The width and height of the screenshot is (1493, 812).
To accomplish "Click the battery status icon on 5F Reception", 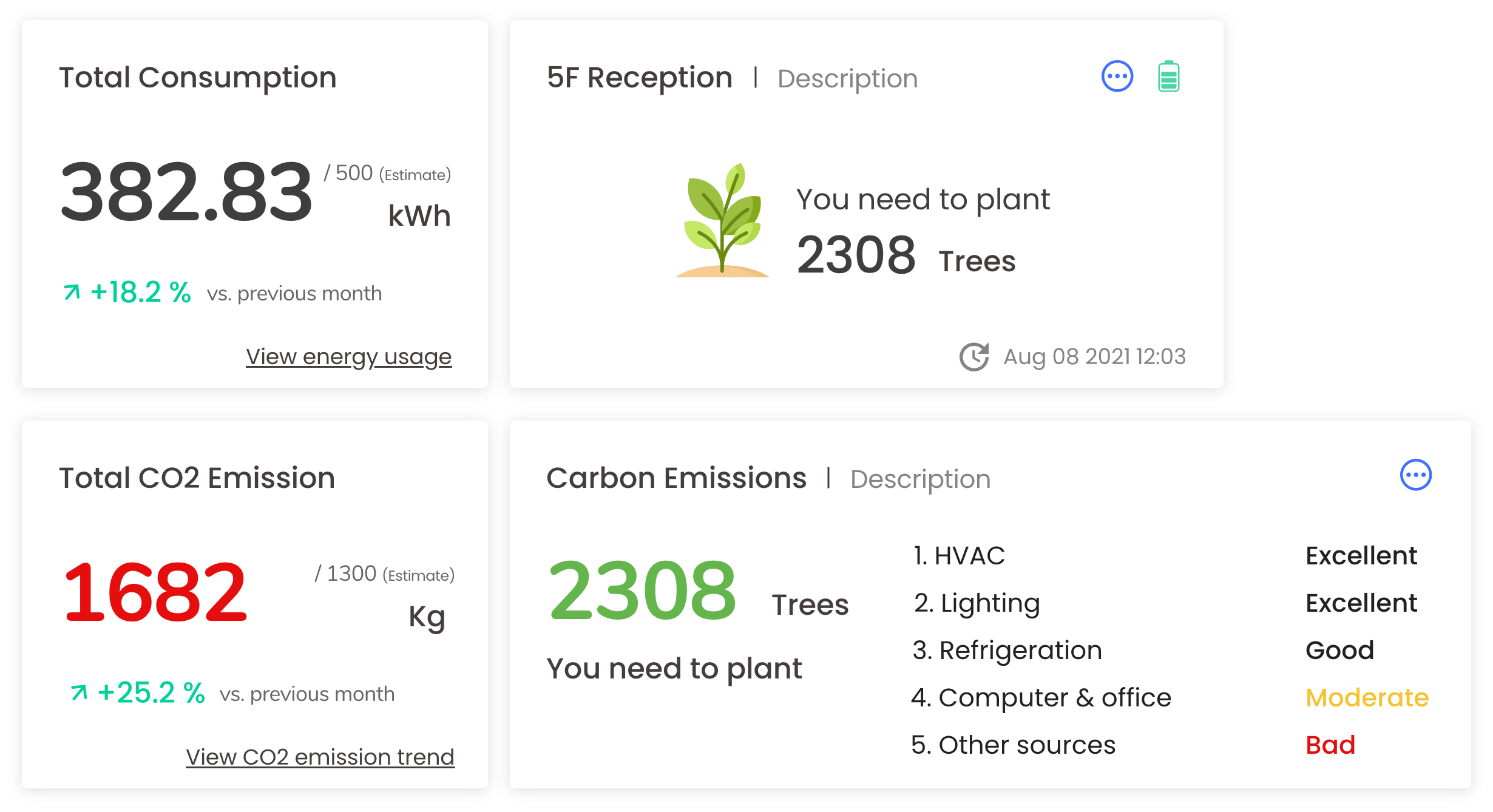I will click(1168, 76).
